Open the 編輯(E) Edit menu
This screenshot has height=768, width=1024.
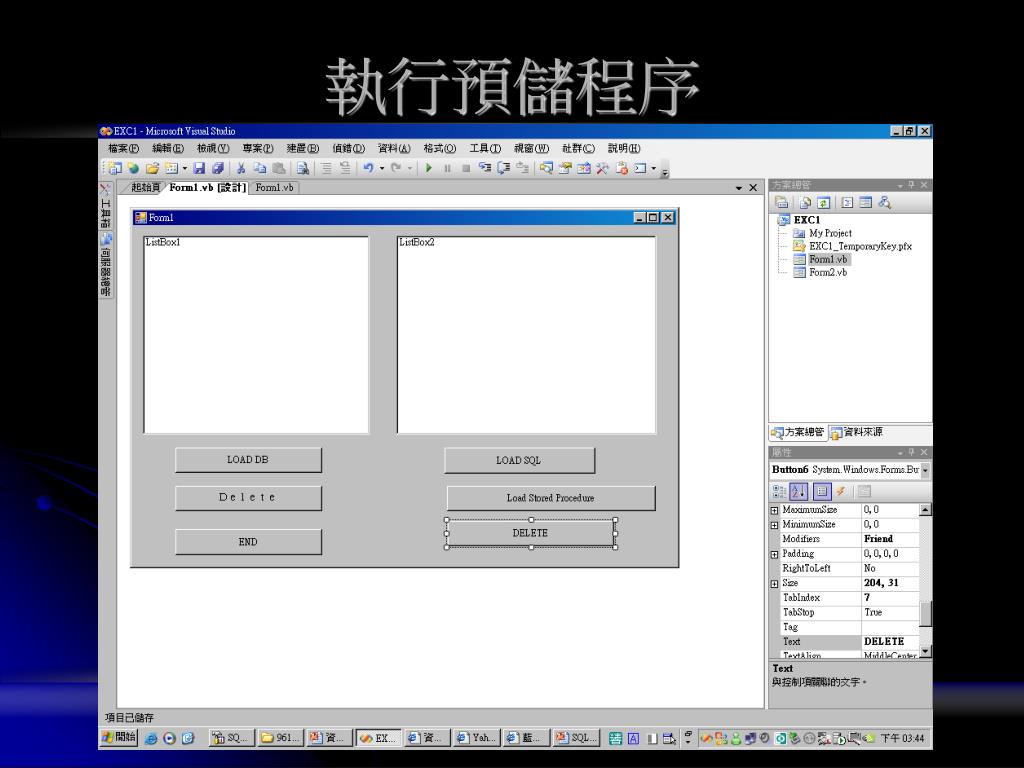(x=168, y=149)
